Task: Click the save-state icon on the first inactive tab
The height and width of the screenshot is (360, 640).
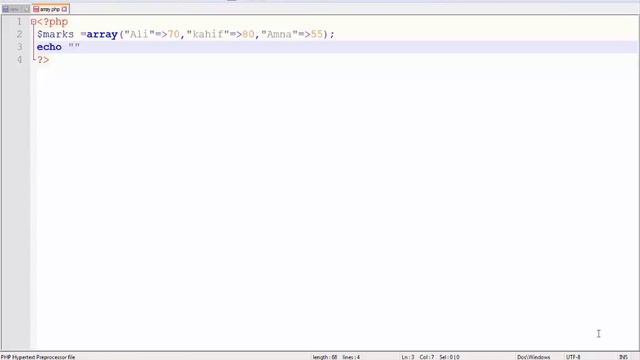Action: [5, 9]
